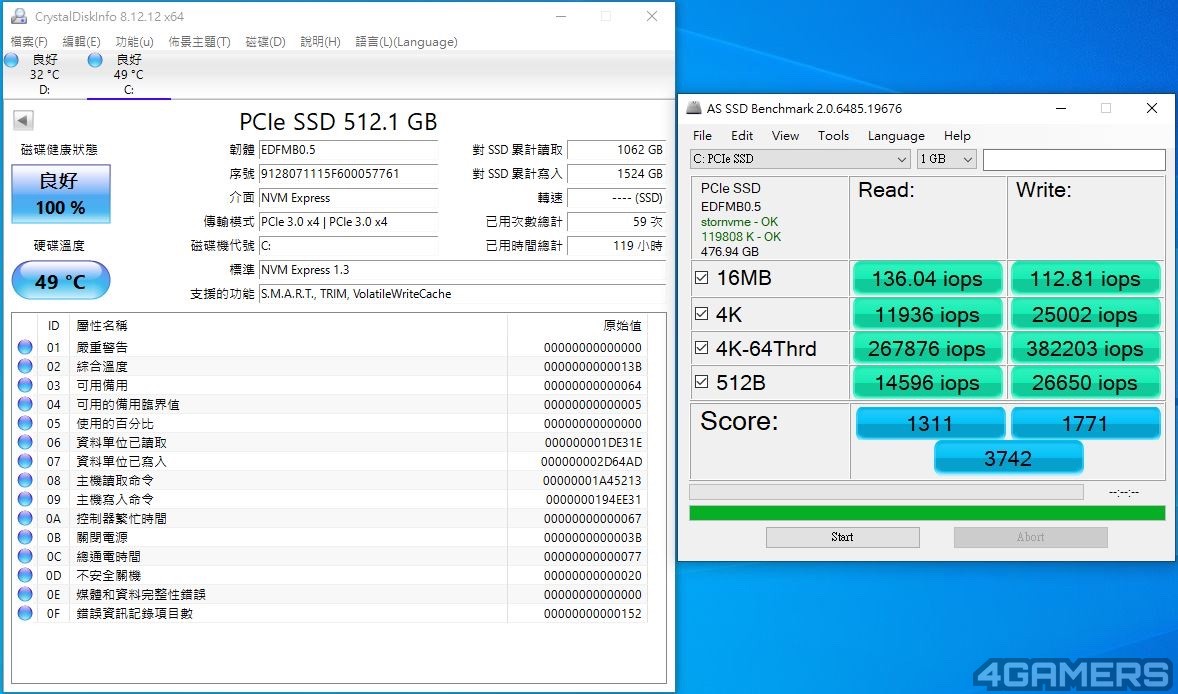This screenshot has height=694, width=1178.
Task: Toggle the 512B test checkbox
Action: coord(702,382)
